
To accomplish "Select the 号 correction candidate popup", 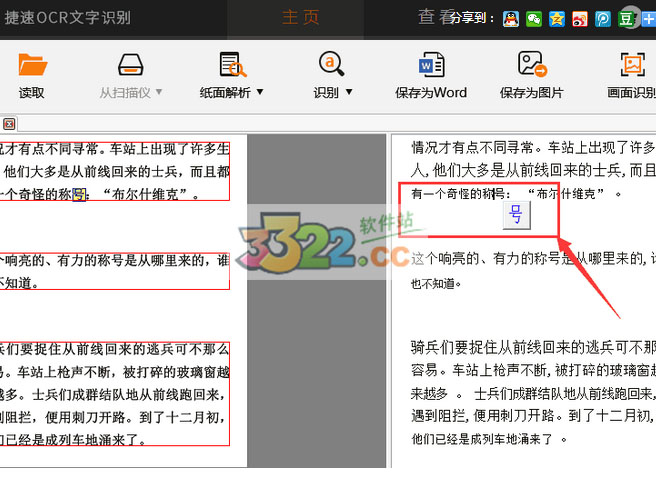I will point(517,215).
